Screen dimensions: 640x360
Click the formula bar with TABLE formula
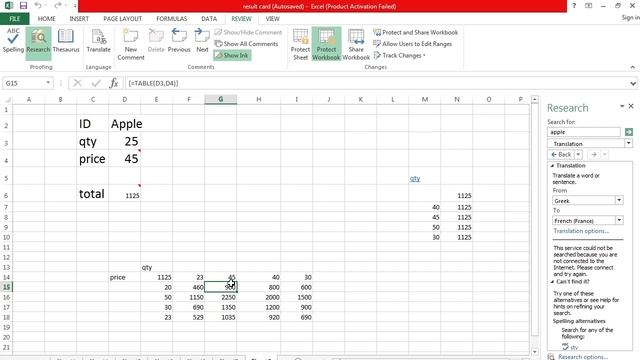[376, 83]
